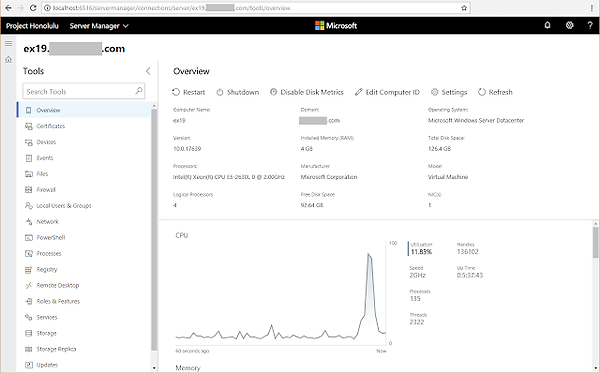Reload the browser page
This screenshot has height=373, width=600.
[33, 8]
